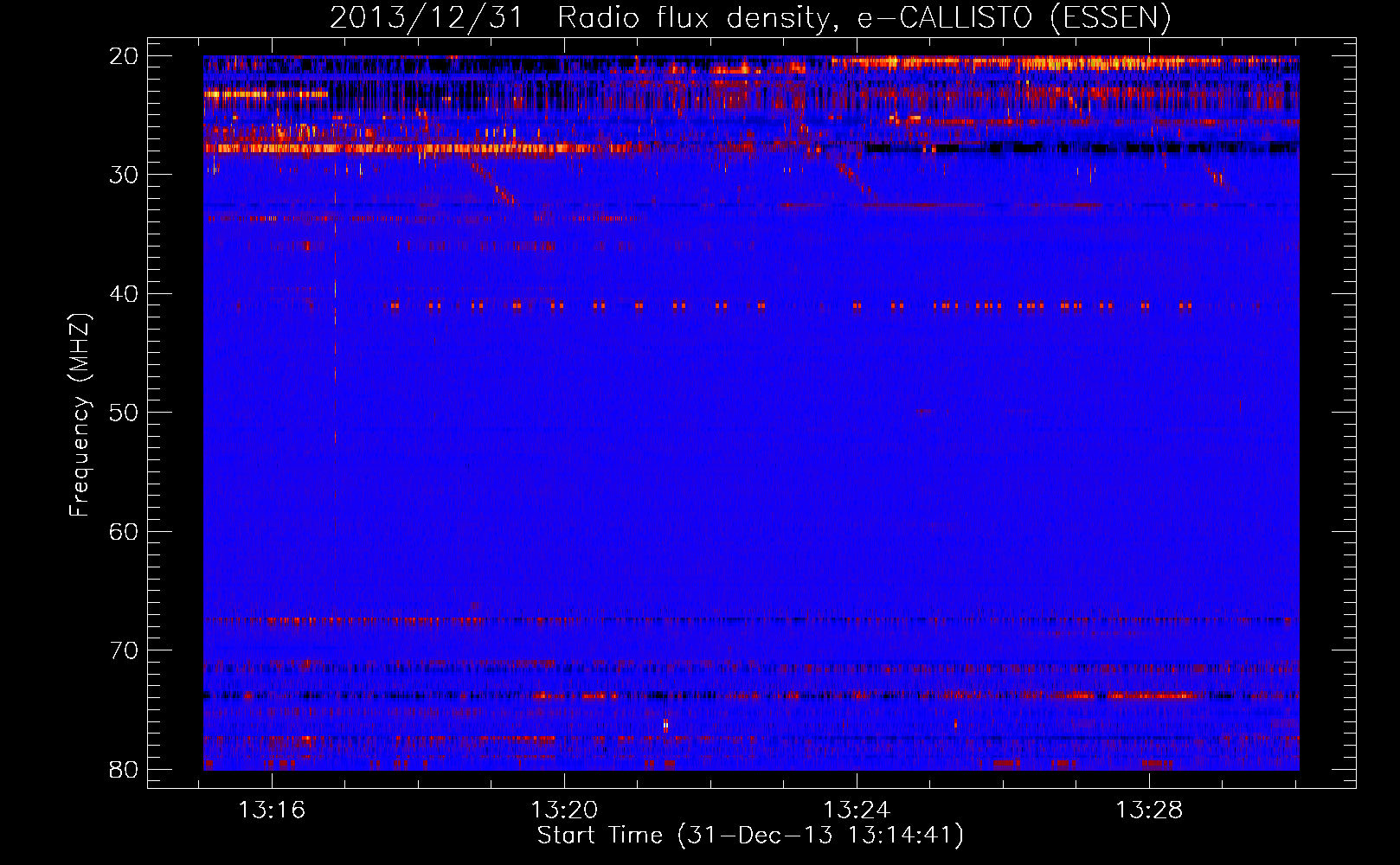Viewport: 1400px width, 865px height.
Task: Click the 40 MHz frequency tick label
Action: [125, 294]
